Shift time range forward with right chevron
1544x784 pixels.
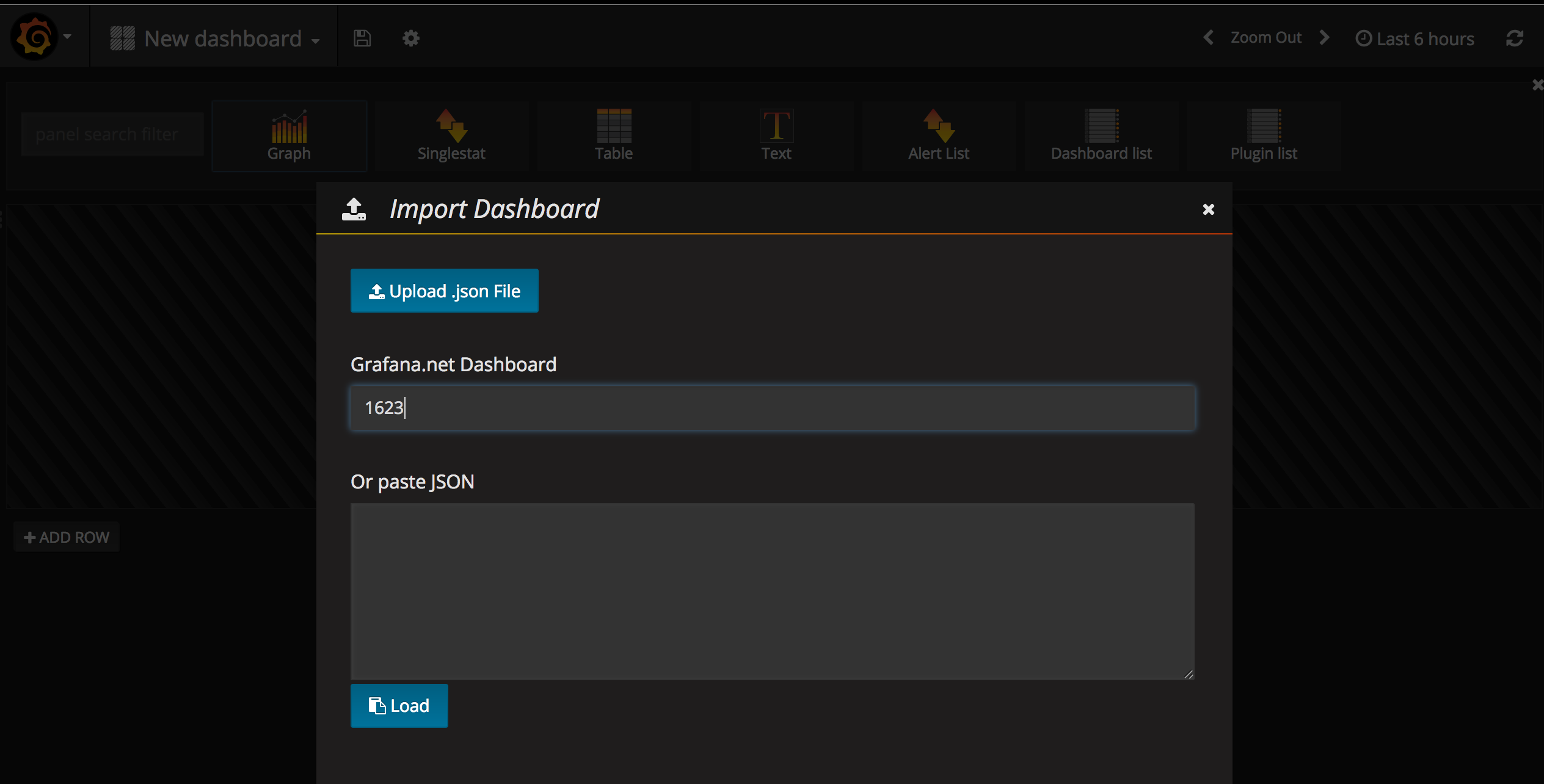tap(1324, 37)
